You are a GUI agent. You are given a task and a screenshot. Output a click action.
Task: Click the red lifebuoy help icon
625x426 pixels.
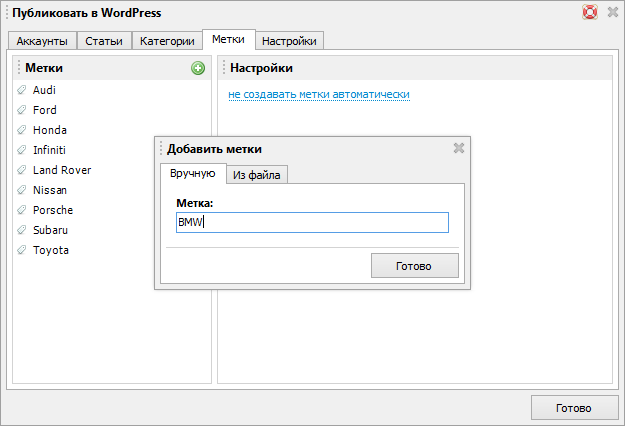click(x=590, y=13)
